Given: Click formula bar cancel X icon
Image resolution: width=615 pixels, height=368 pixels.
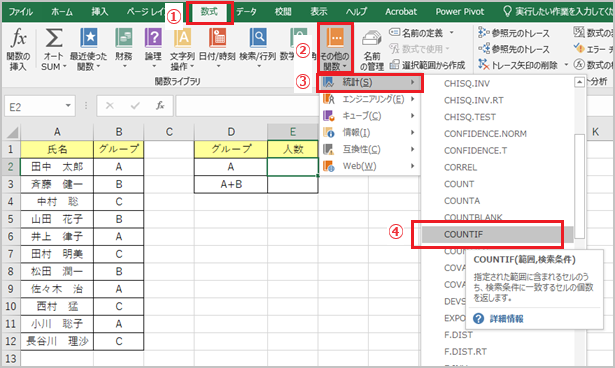Looking at the screenshot, I should [x=110, y=106].
